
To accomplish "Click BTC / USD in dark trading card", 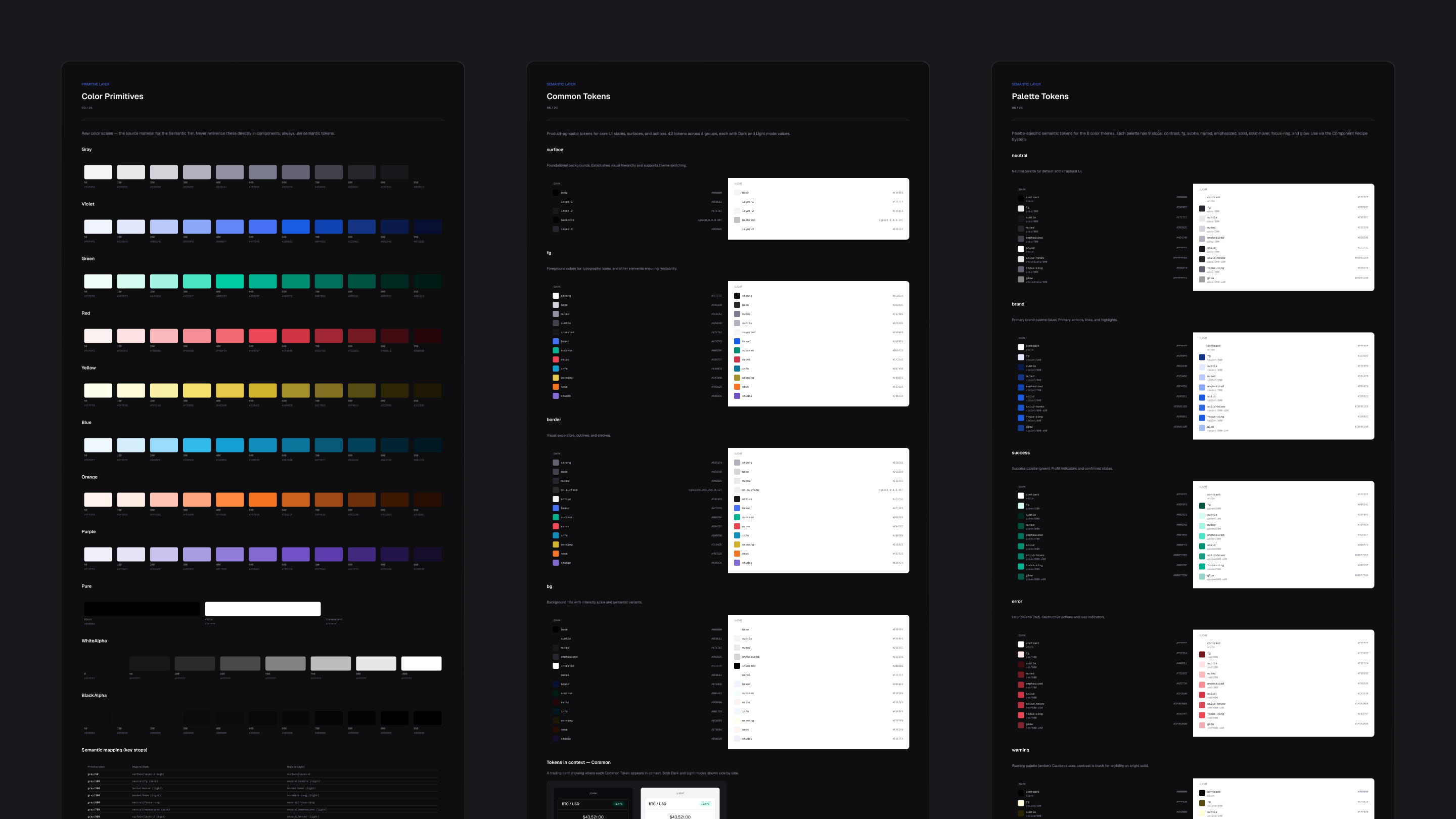I will point(570,804).
